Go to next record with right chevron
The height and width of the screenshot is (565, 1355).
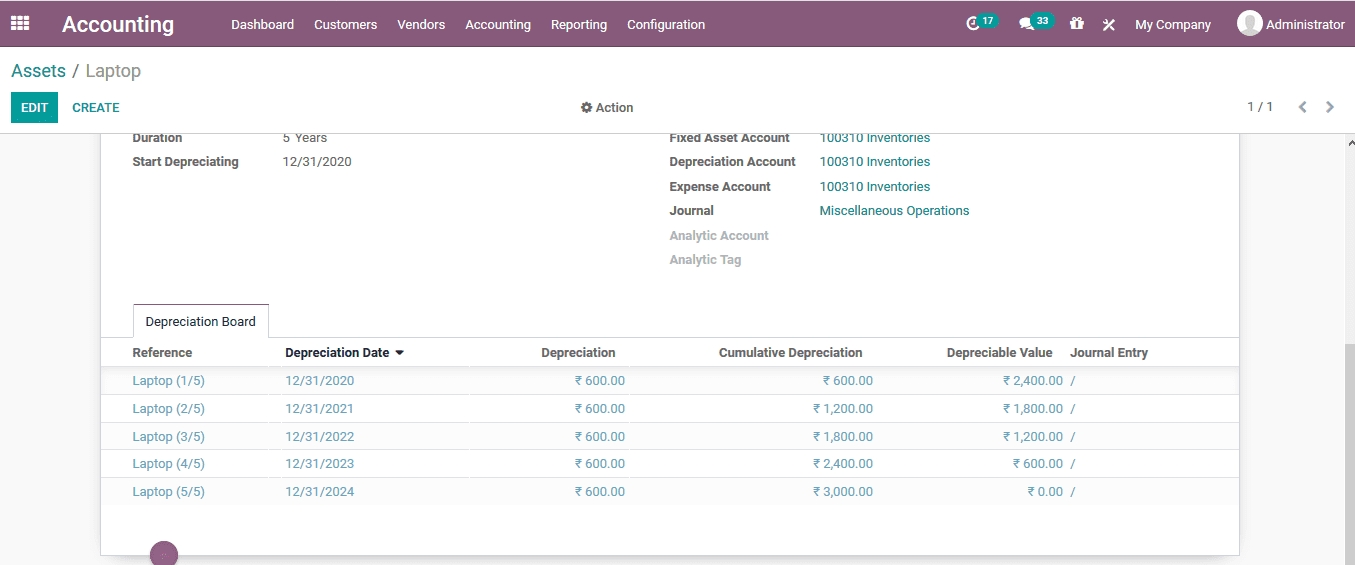(x=1329, y=107)
